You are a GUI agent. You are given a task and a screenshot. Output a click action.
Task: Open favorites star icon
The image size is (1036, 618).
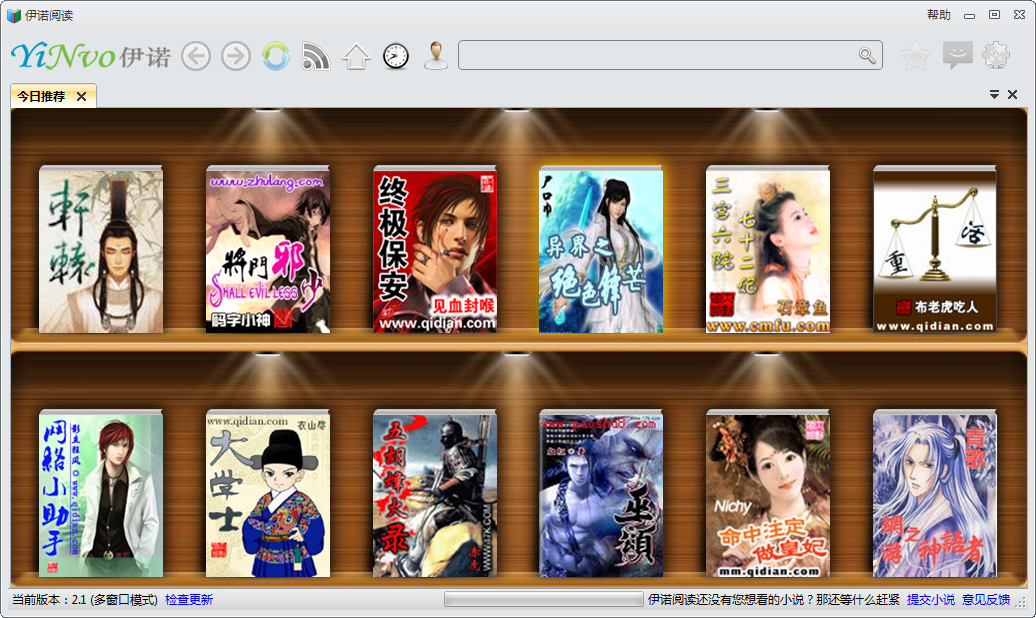916,56
